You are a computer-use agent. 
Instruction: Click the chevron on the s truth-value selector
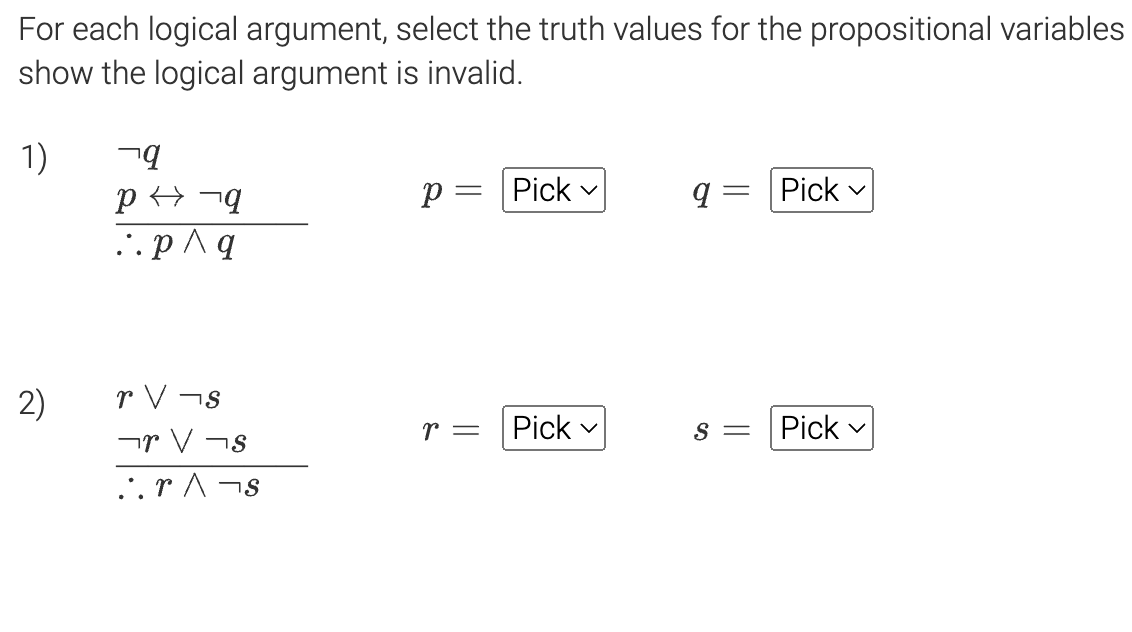point(857,428)
